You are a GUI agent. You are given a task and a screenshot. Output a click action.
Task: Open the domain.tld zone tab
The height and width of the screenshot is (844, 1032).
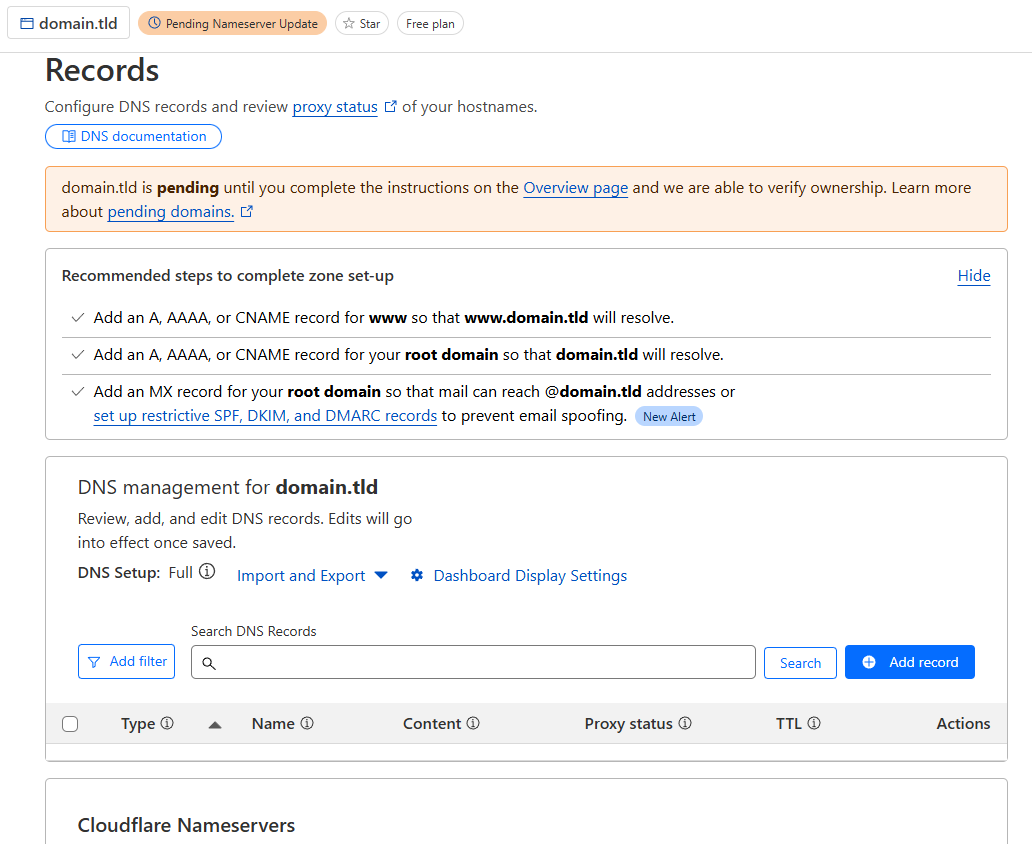68,23
